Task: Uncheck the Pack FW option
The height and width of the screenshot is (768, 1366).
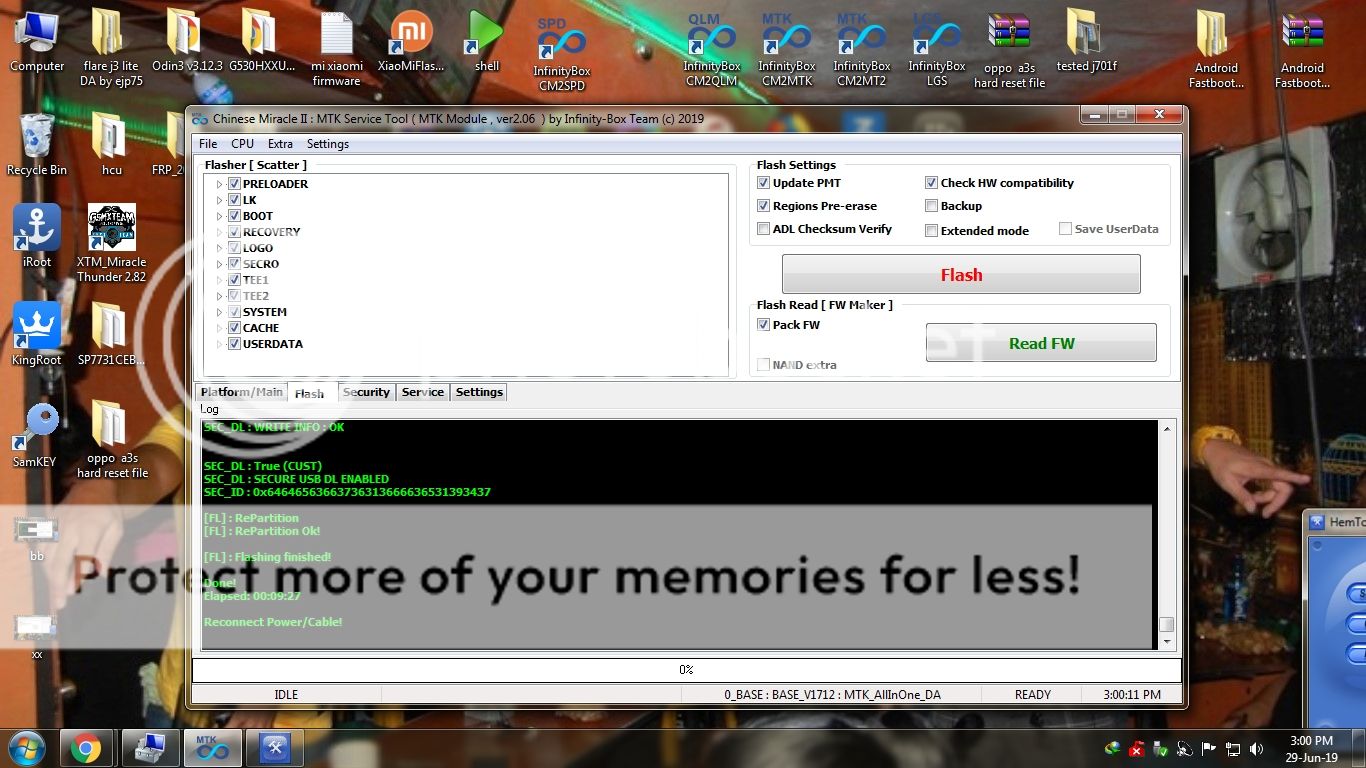Action: pyautogui.click(x=764, y=325)
